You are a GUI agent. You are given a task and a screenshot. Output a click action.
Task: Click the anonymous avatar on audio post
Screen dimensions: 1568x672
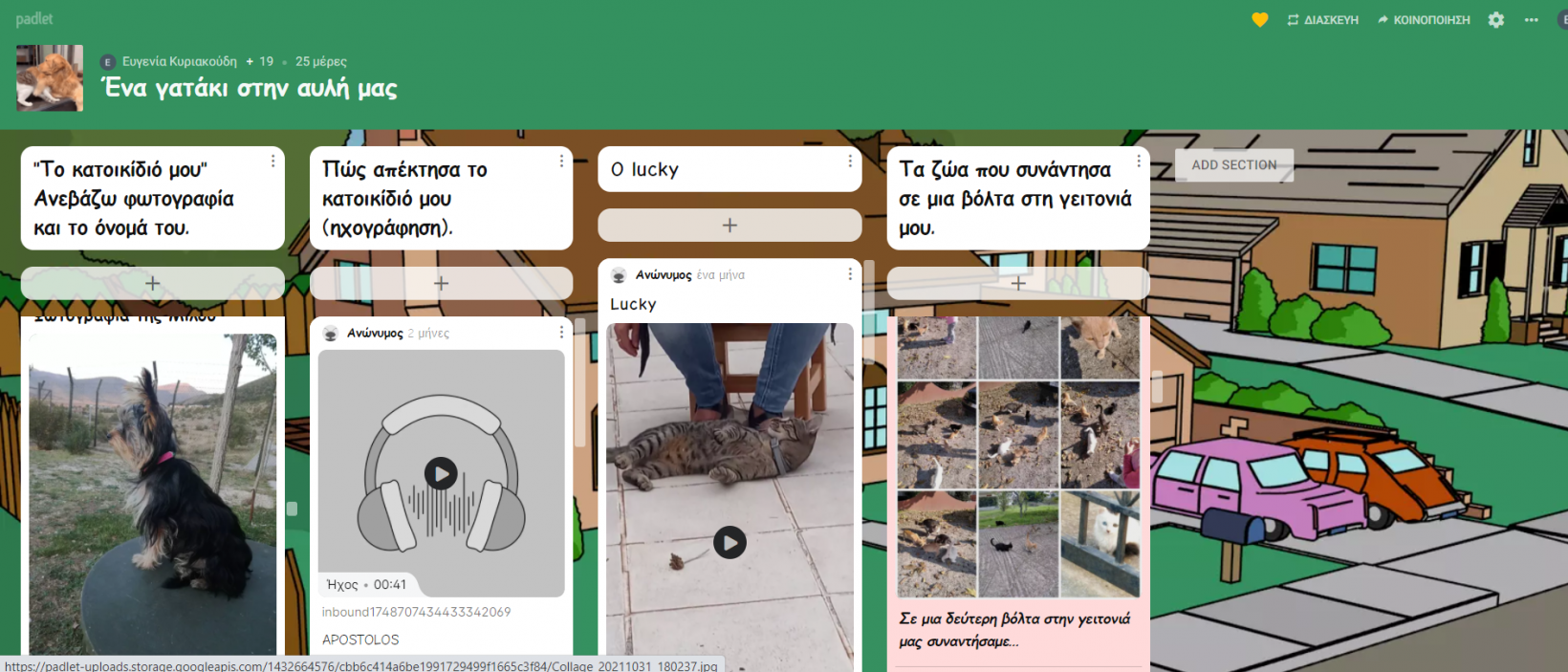click(x=331, y=333)
